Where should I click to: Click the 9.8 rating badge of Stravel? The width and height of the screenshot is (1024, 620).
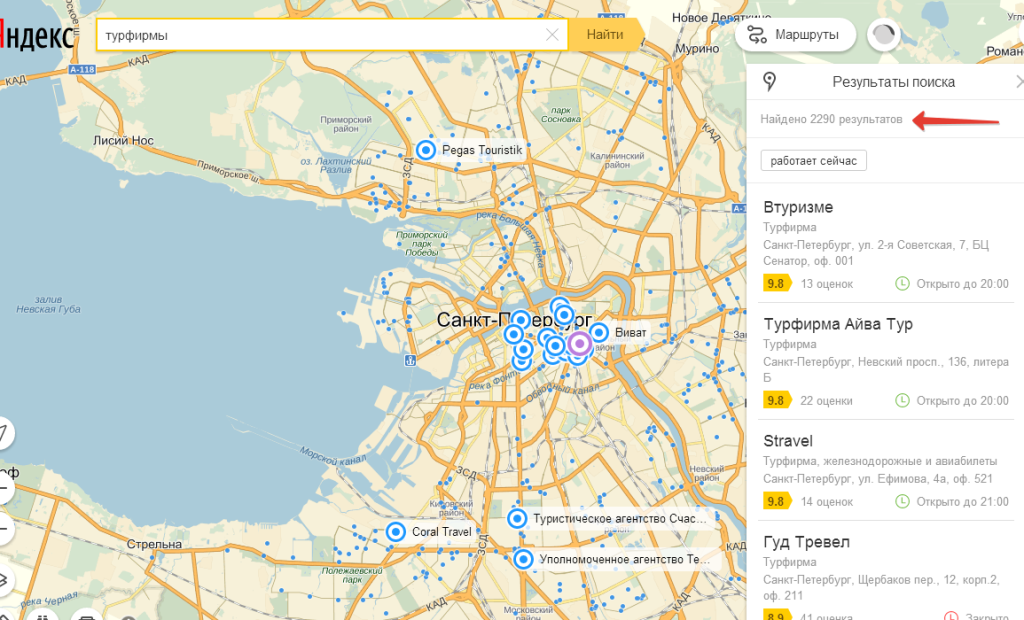pyautogui.click(x=776, y=502)
